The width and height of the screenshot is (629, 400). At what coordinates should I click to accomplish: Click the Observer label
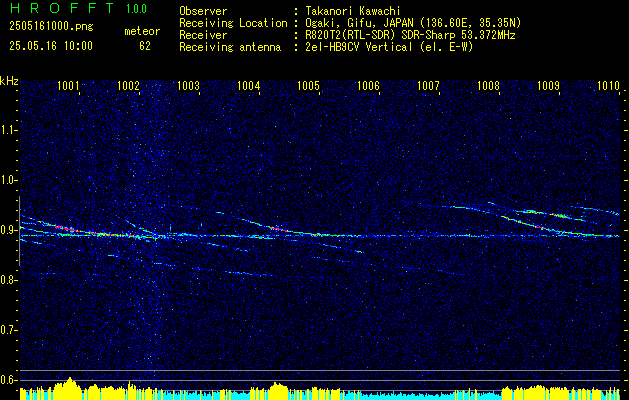coord(203,11)
